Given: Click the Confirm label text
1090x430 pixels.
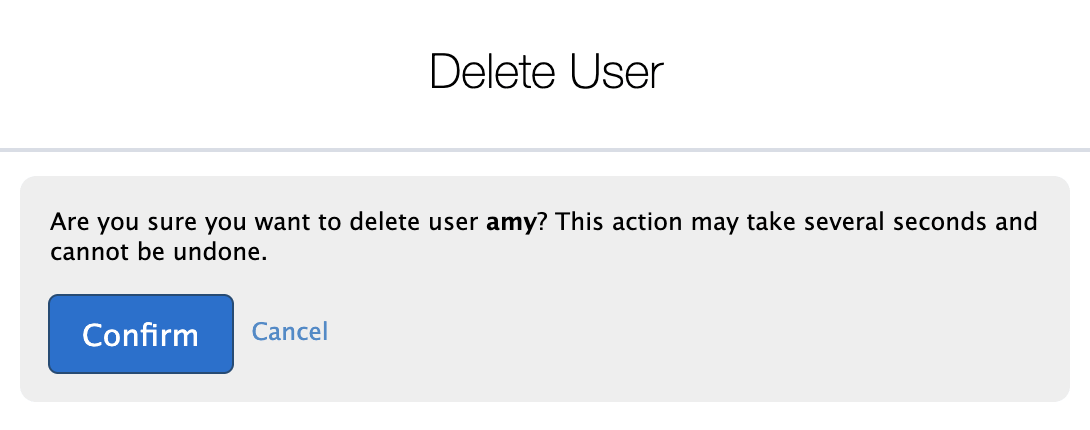Looking at the screenshot, I should (140, 335).
